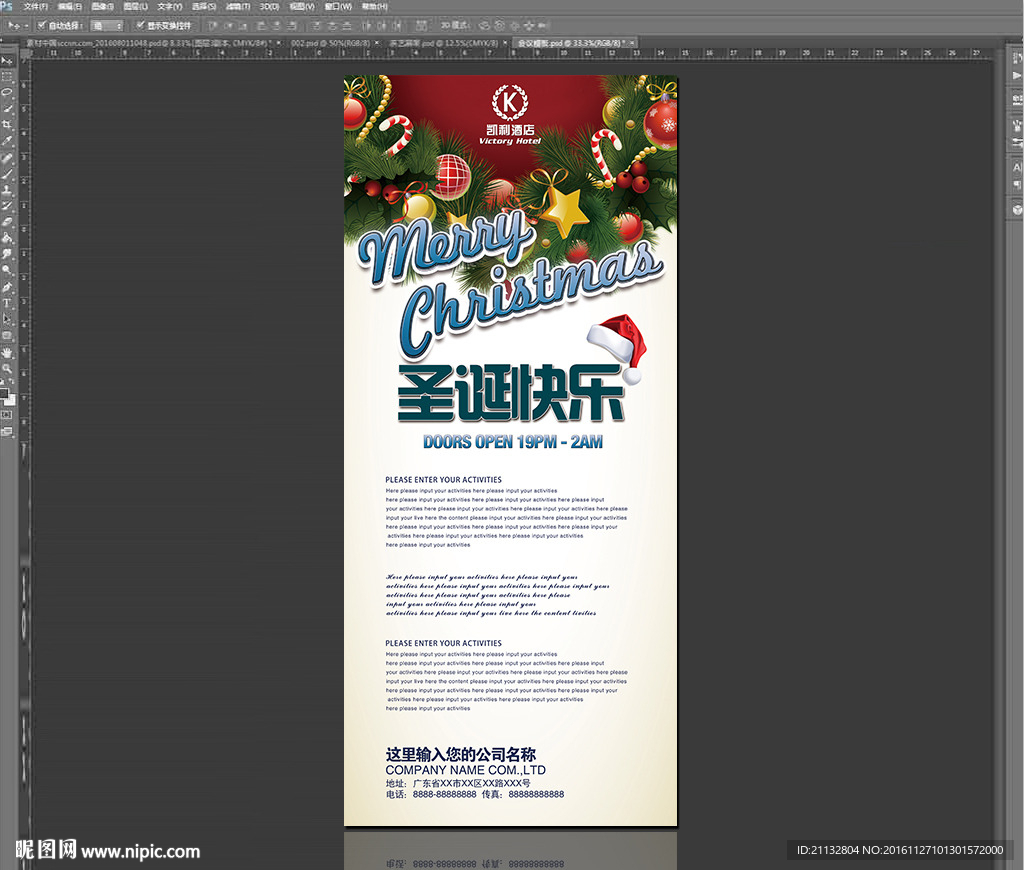Select the Dodge tool
The width and height of the screenshot is (1024, 870).
tap(7, 269)
